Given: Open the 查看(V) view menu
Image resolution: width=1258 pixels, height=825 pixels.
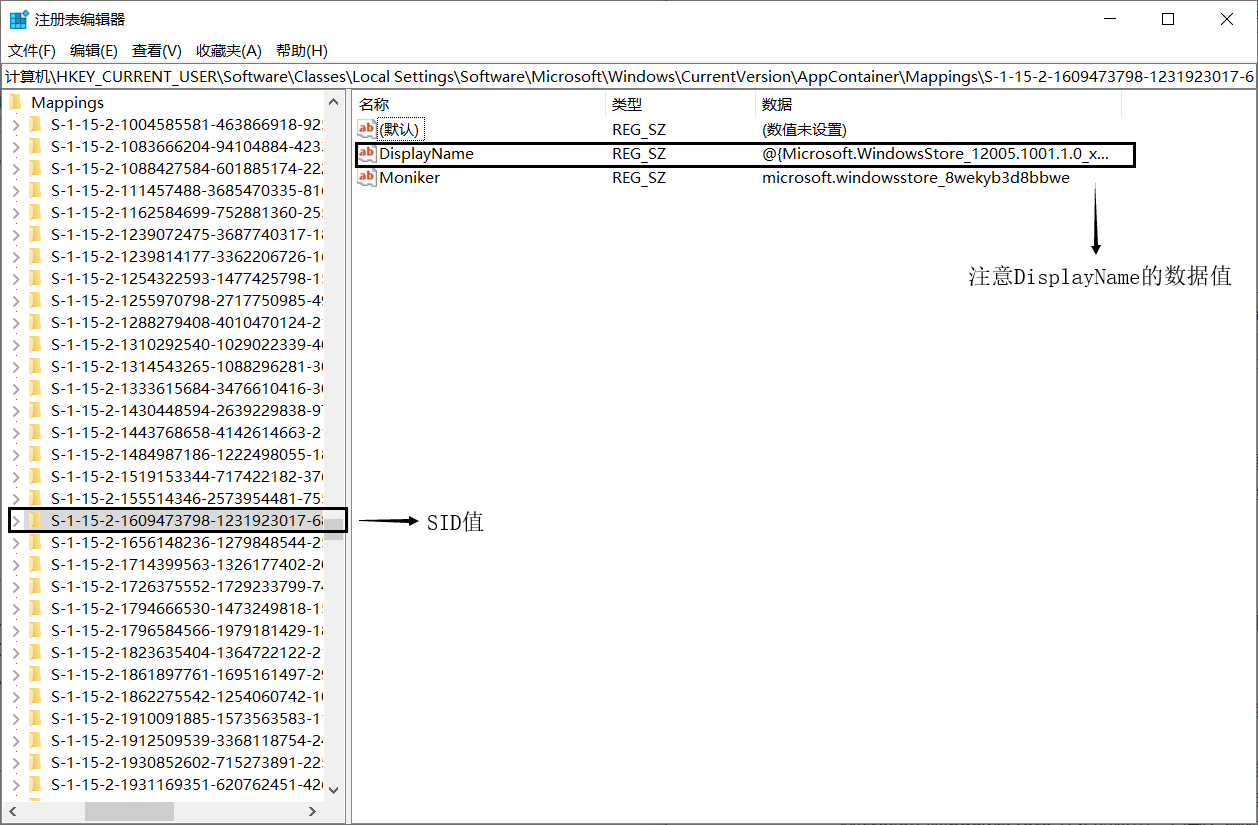Looking at the screenshot, I should 156,51.
